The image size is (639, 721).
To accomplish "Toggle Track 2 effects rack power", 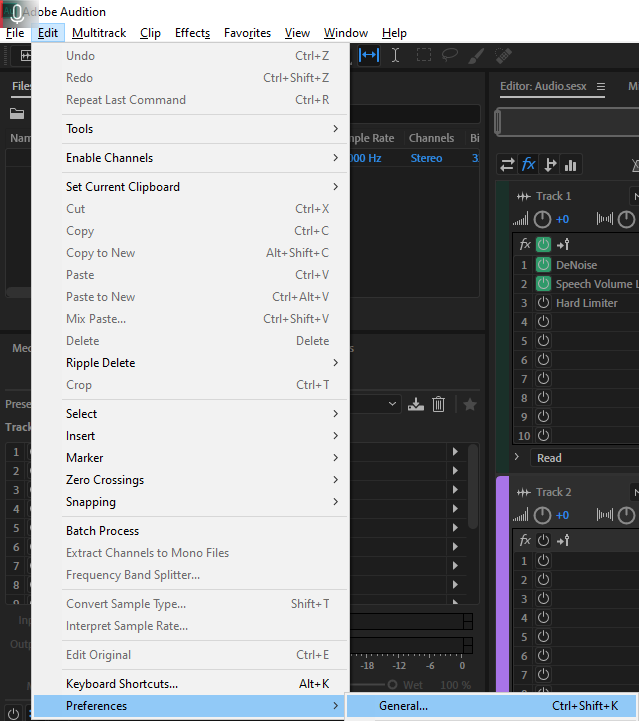I will pyautogui.click(x=544, y=540).
